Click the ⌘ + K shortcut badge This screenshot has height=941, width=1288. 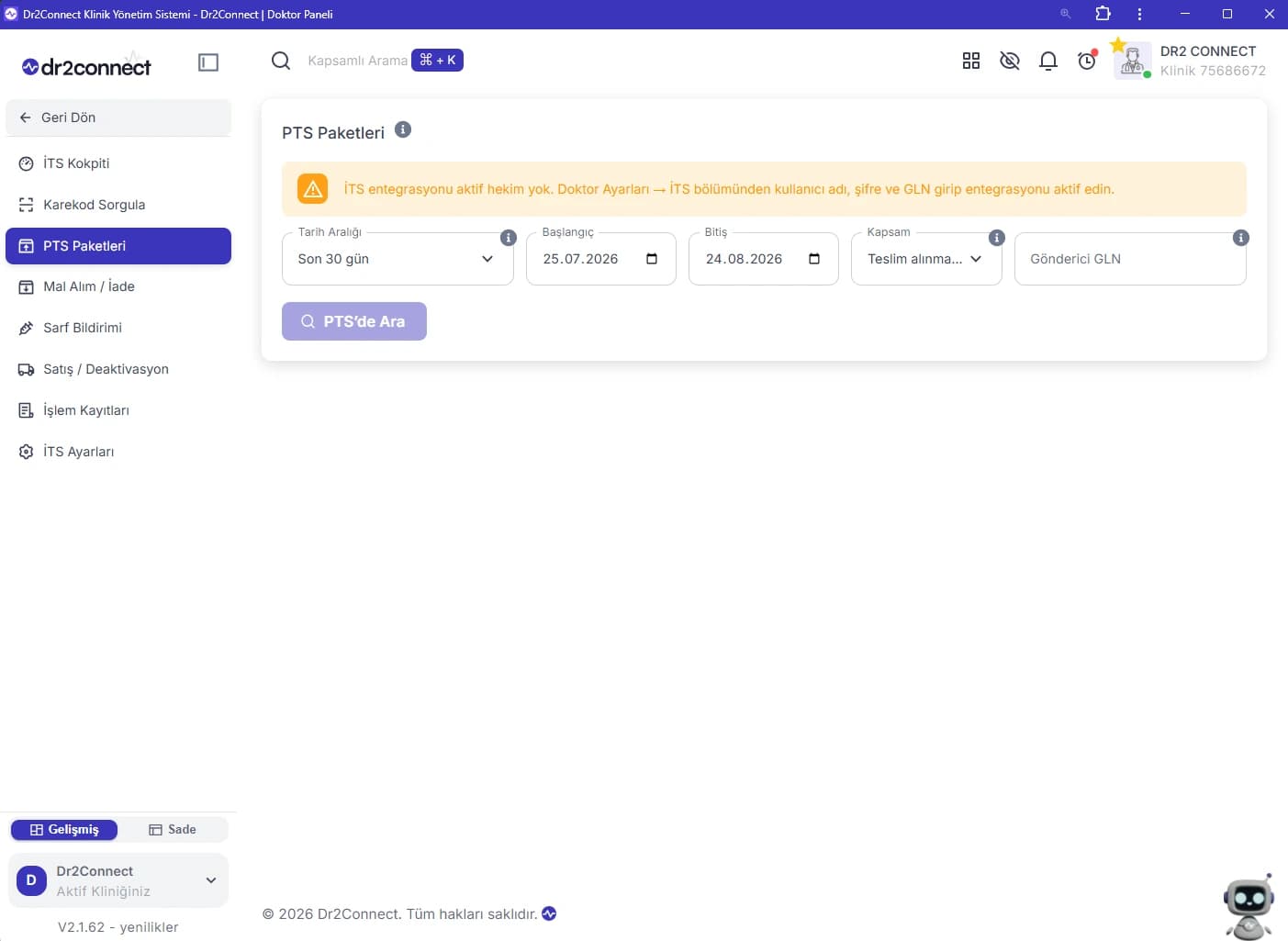(437, 60)
